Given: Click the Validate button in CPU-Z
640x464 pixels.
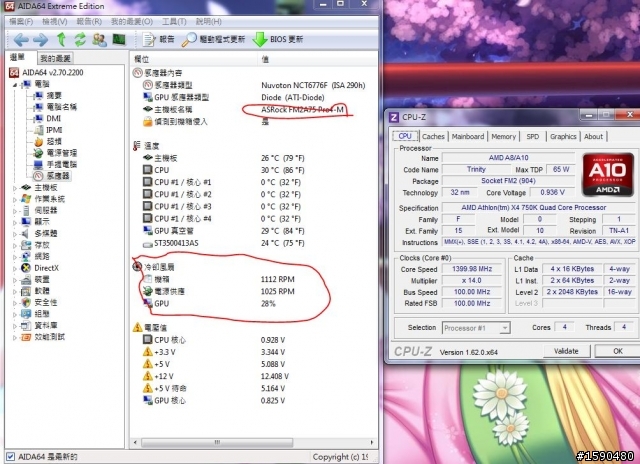Looking at the screenshot, I should tap(567, 351).
